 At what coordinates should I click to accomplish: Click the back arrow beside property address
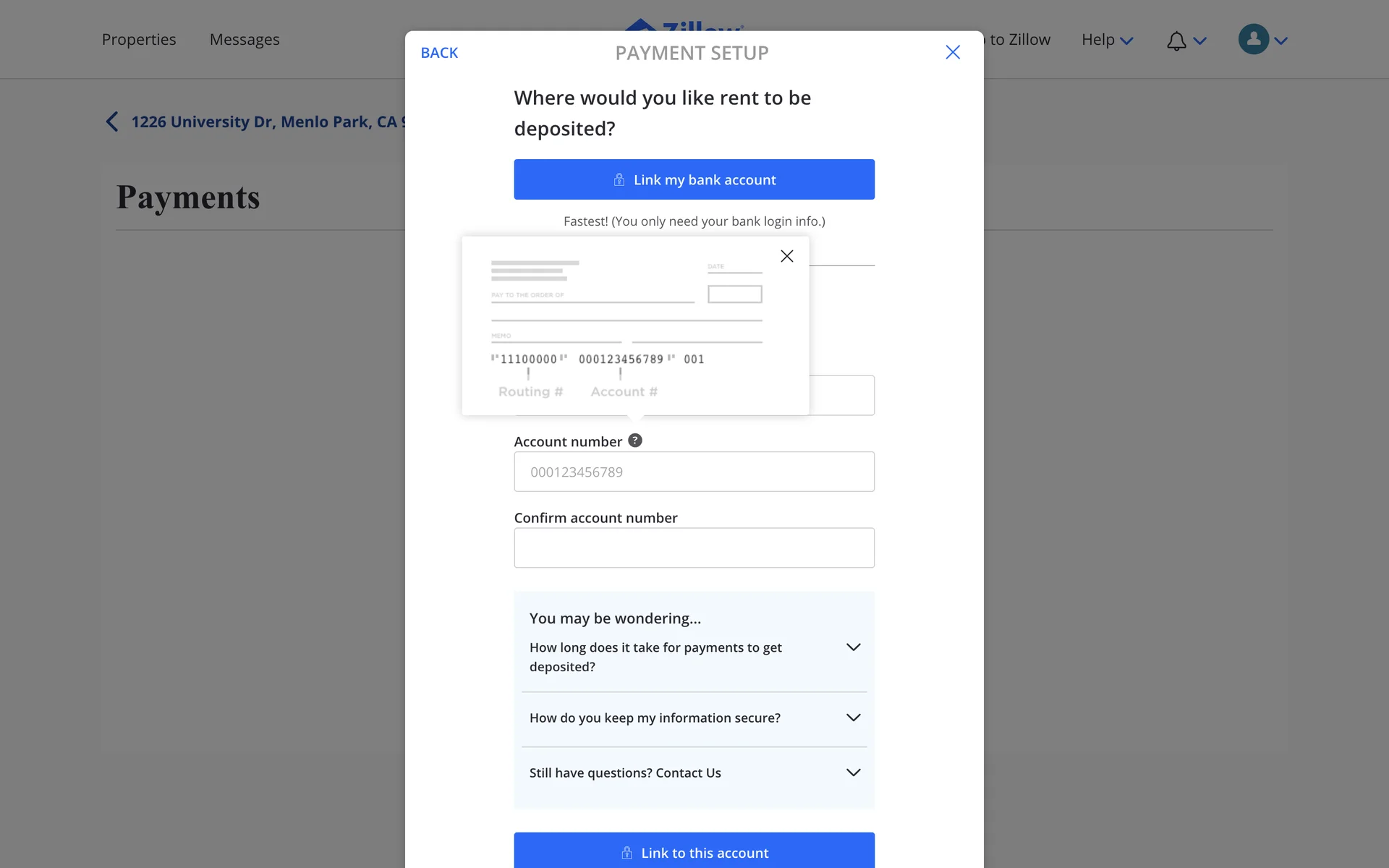click(x=112, y=122)
